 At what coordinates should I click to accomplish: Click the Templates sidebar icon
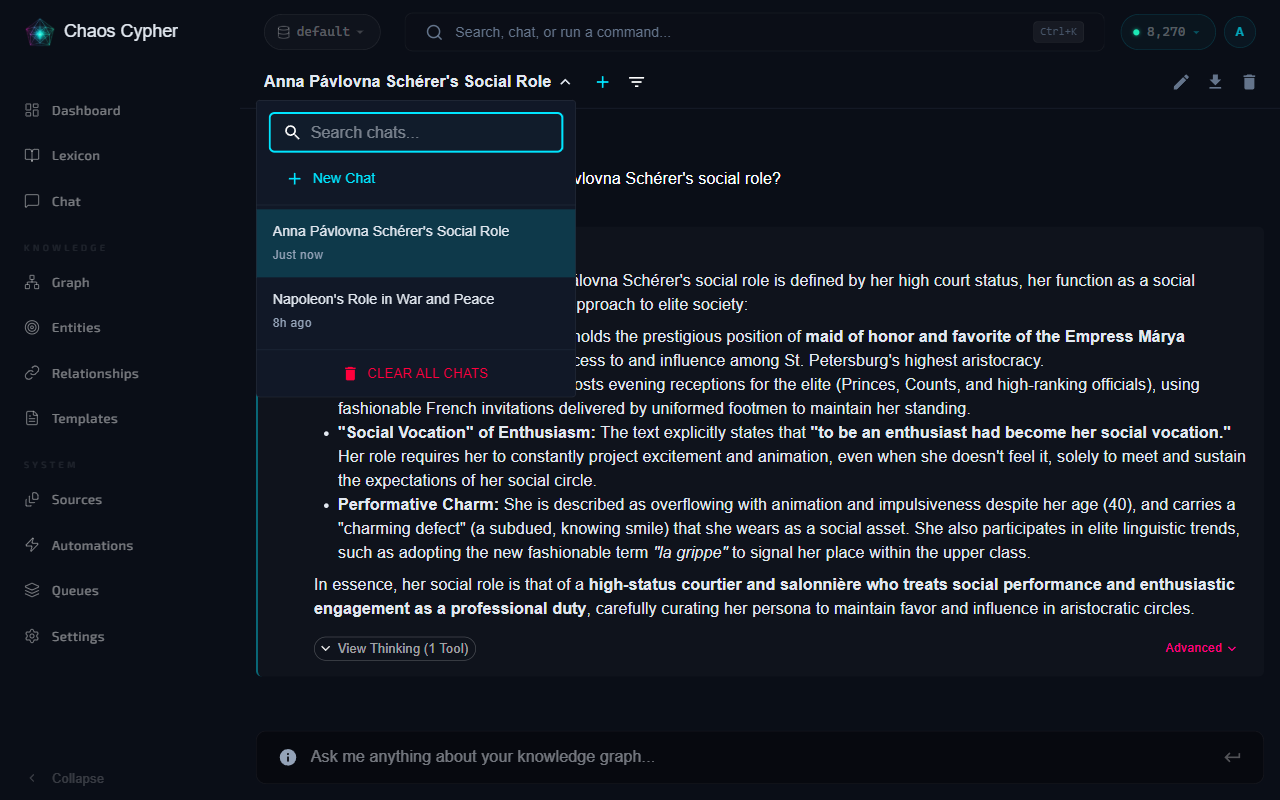(32, 418)
